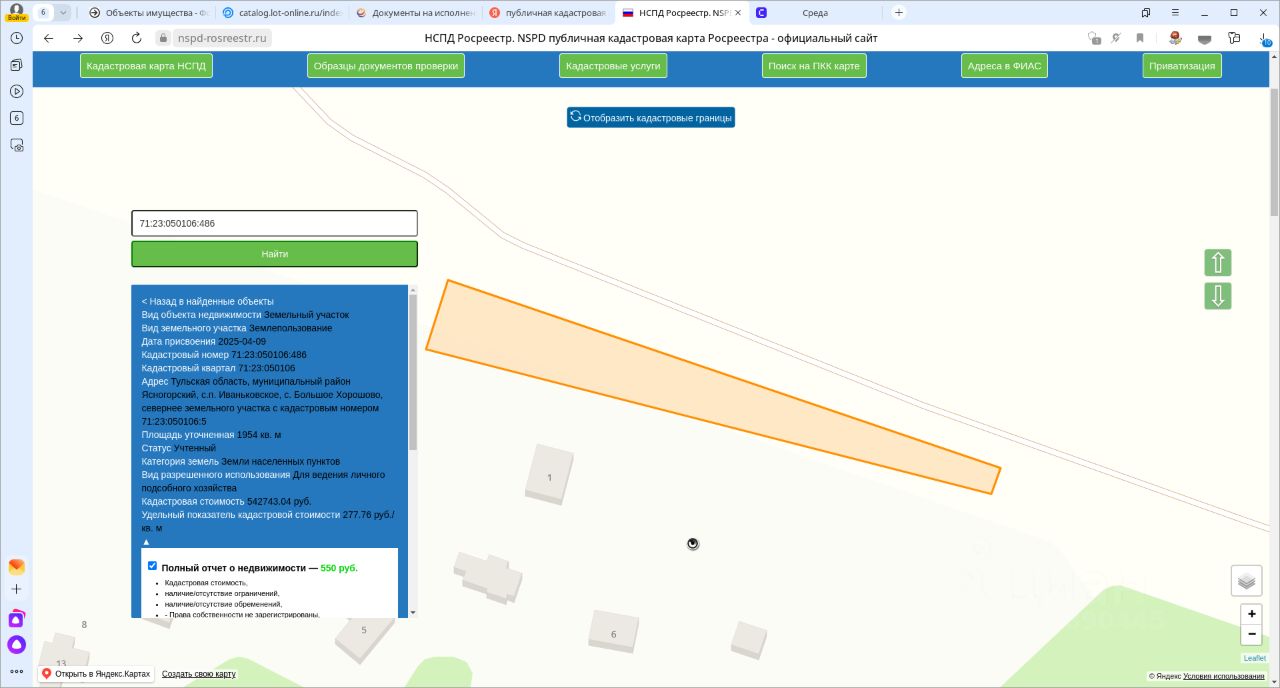Click the bookmark icon in the address bar

pos(1139,38)
